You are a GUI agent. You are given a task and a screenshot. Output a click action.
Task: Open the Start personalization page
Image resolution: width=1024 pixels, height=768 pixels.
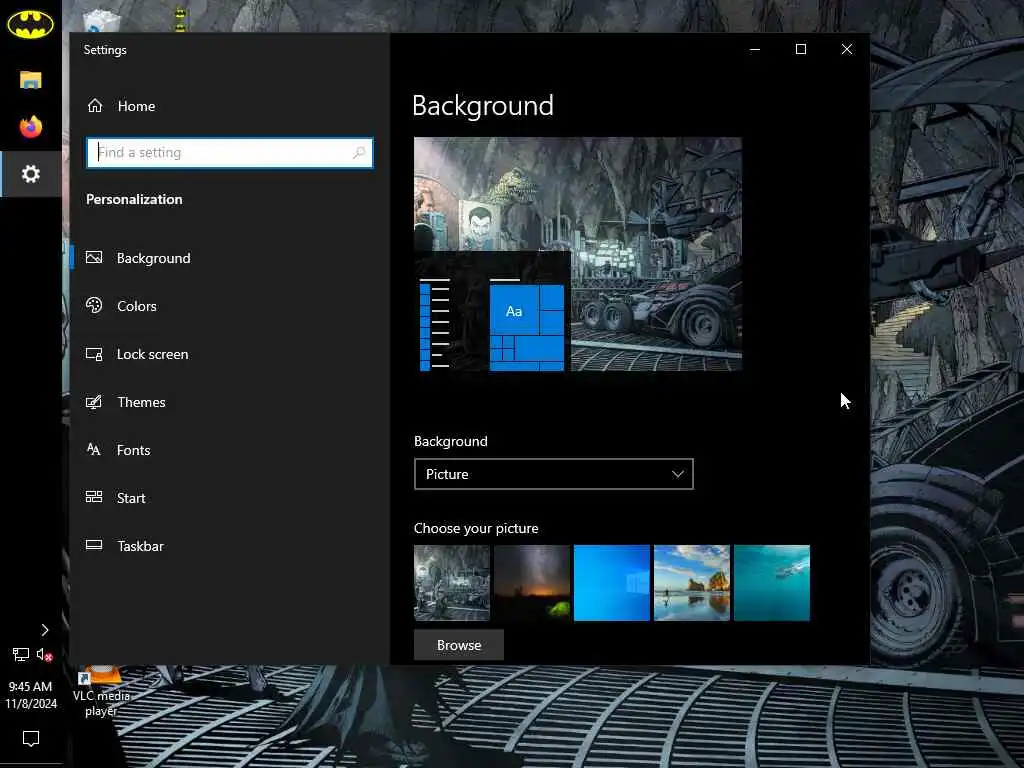[131, 498]
